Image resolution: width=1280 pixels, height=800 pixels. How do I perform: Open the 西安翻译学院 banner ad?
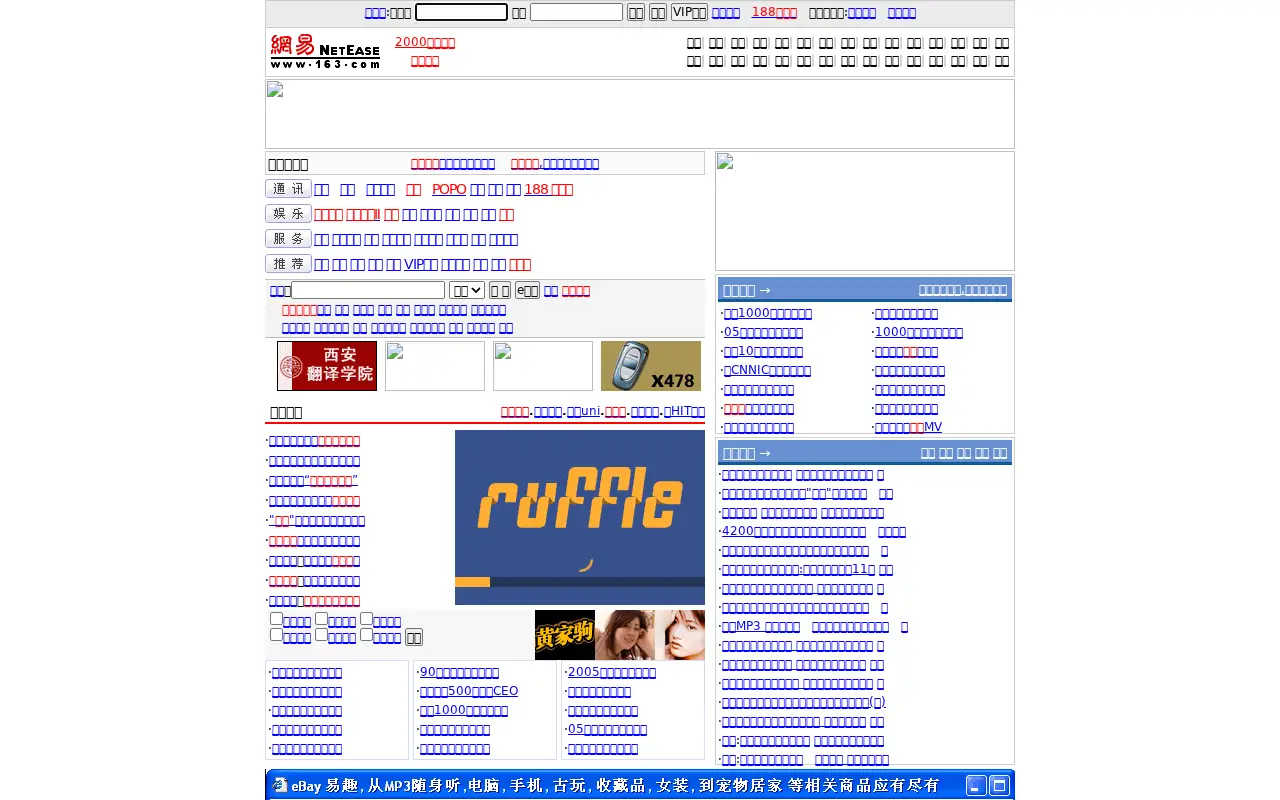(x=327, y=366)
